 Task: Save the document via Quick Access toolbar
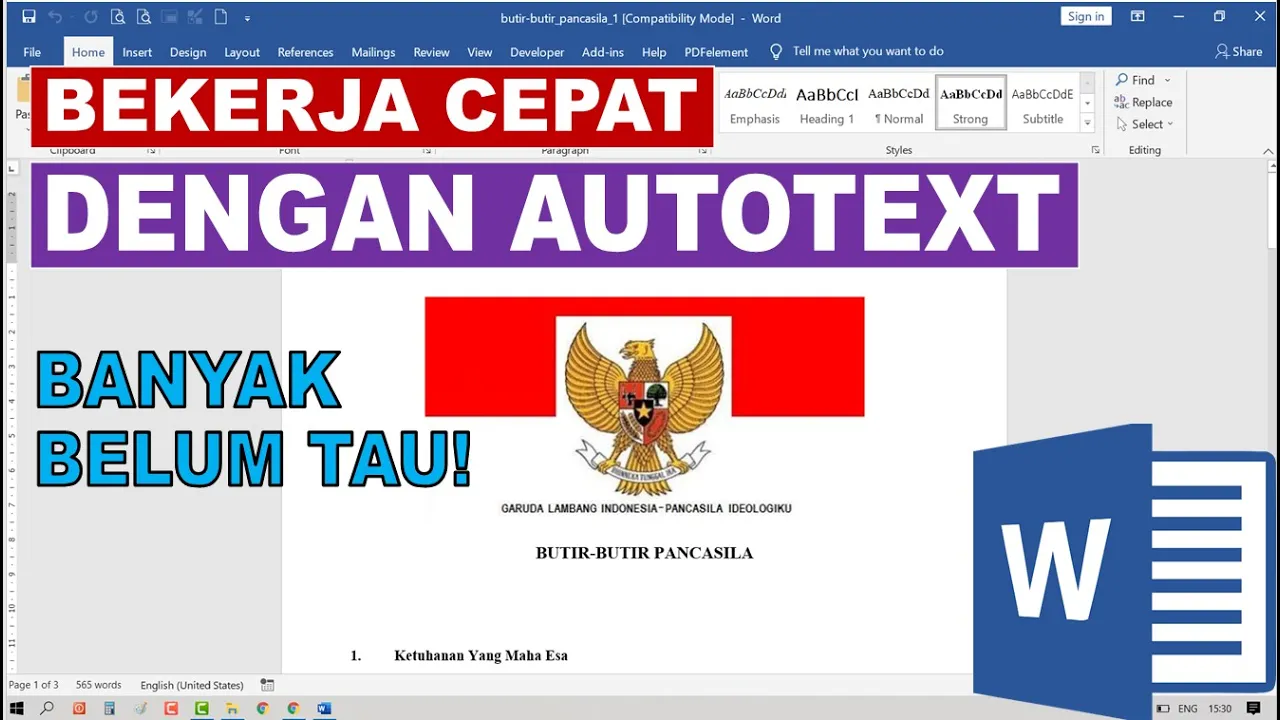click(x=28, y=17)
